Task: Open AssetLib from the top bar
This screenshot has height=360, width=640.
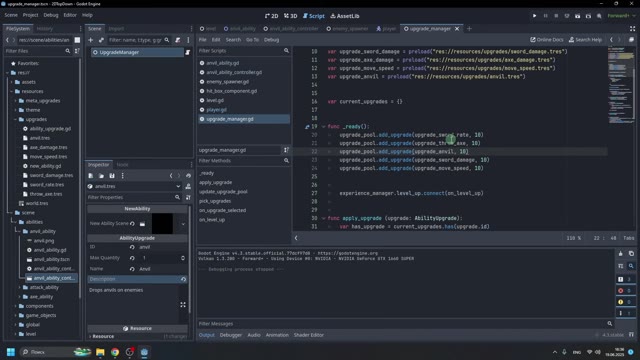Action: tap(345, 16)
